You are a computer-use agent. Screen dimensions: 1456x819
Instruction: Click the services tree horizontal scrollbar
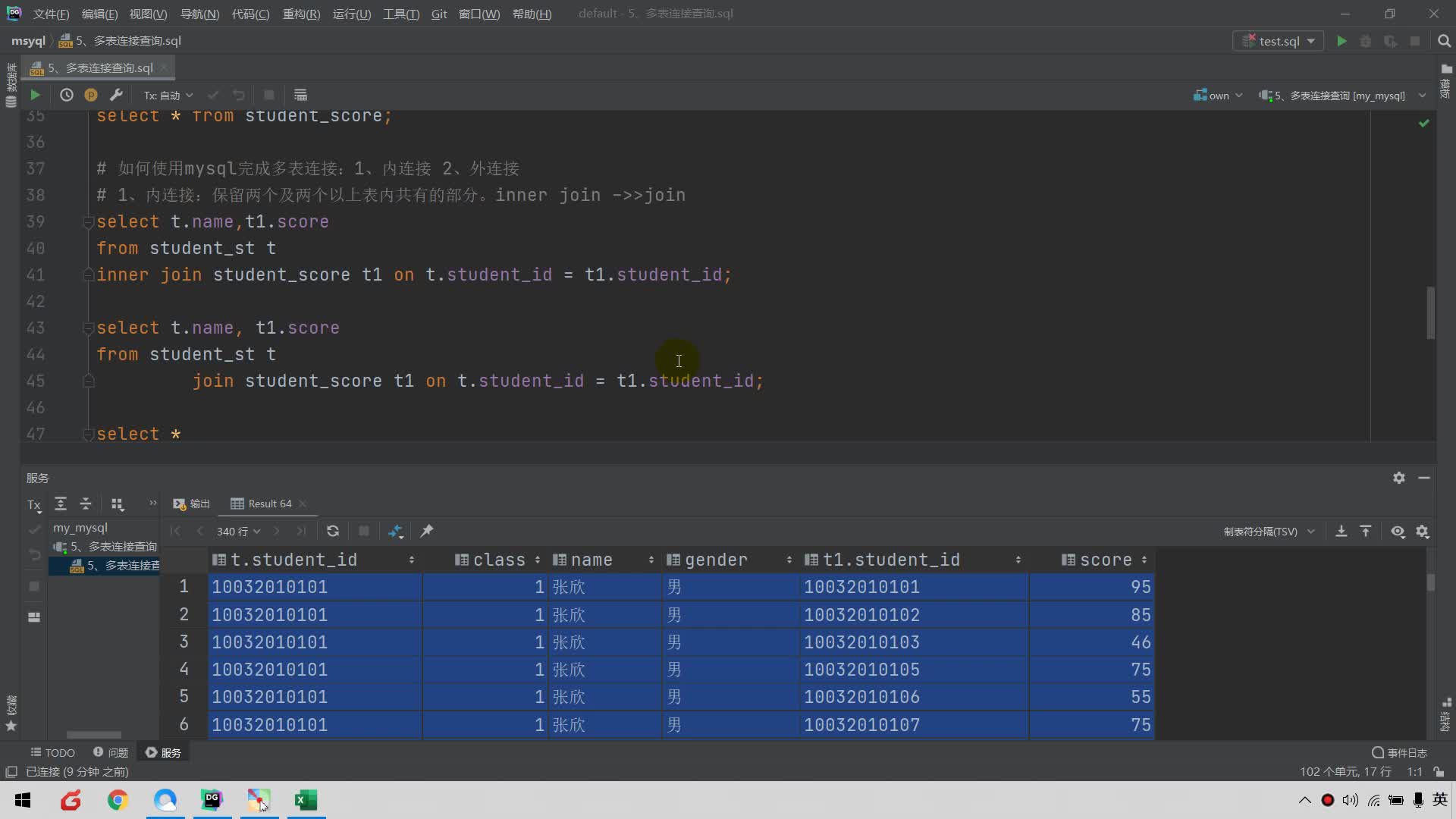coord(94,735)
